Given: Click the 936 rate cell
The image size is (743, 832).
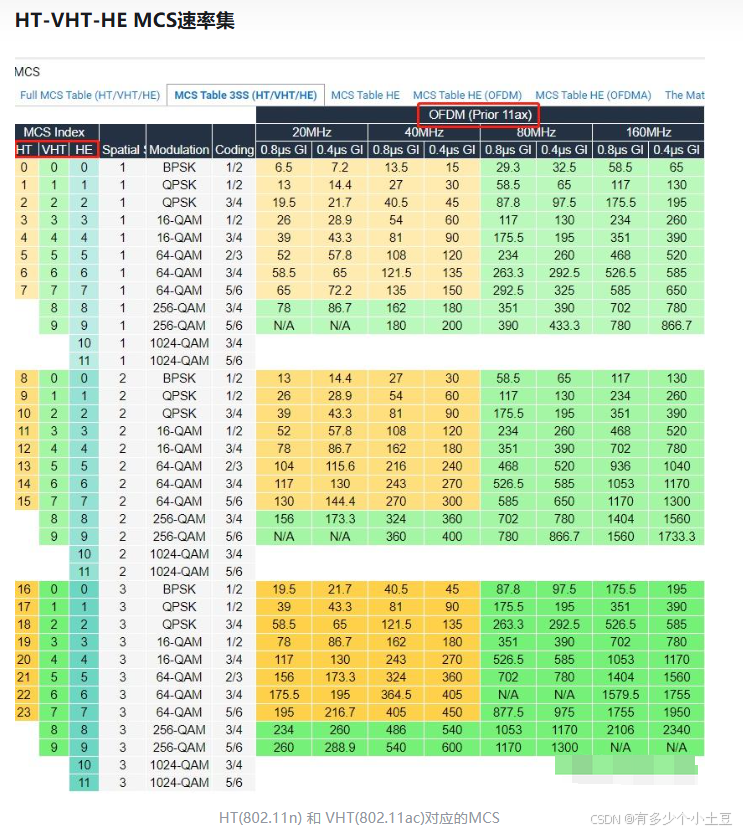Looking at the screenshot, I should (620, 466).
